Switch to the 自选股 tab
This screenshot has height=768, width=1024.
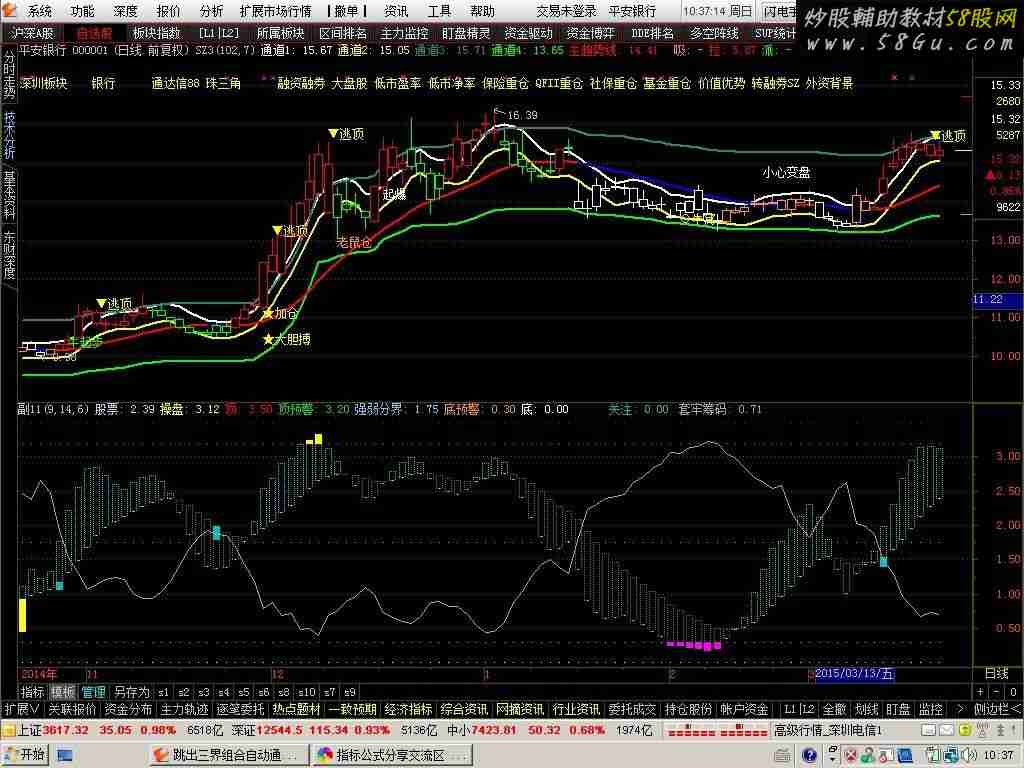click(x=95, y=32)
